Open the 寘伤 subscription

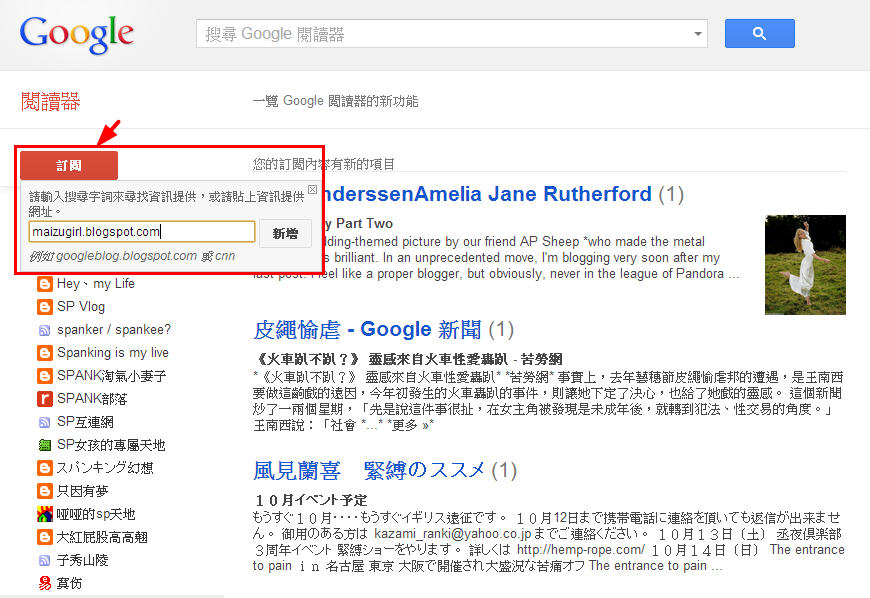tap(69, 584)
